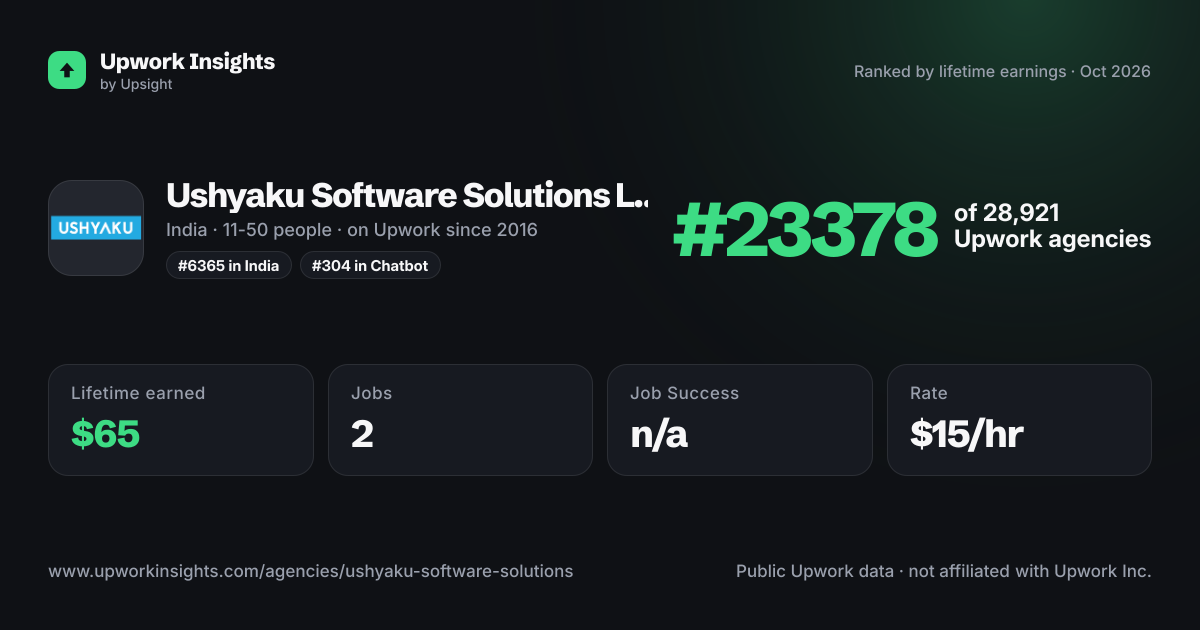Click the Upwork Insights title text
Viewport: 1200px width, 630px height.
[187, 61]
